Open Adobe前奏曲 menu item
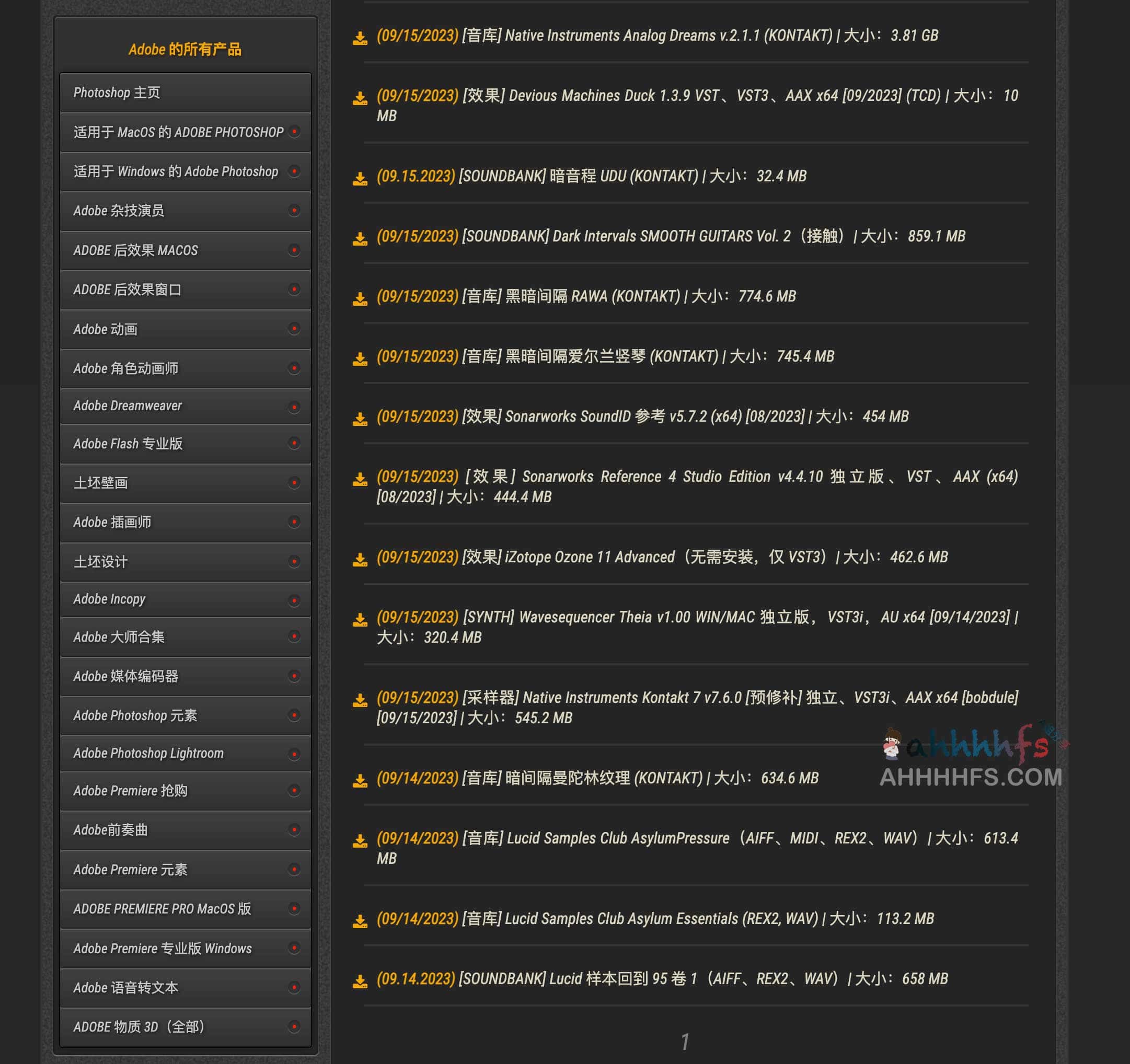 [x=186, y=830]
